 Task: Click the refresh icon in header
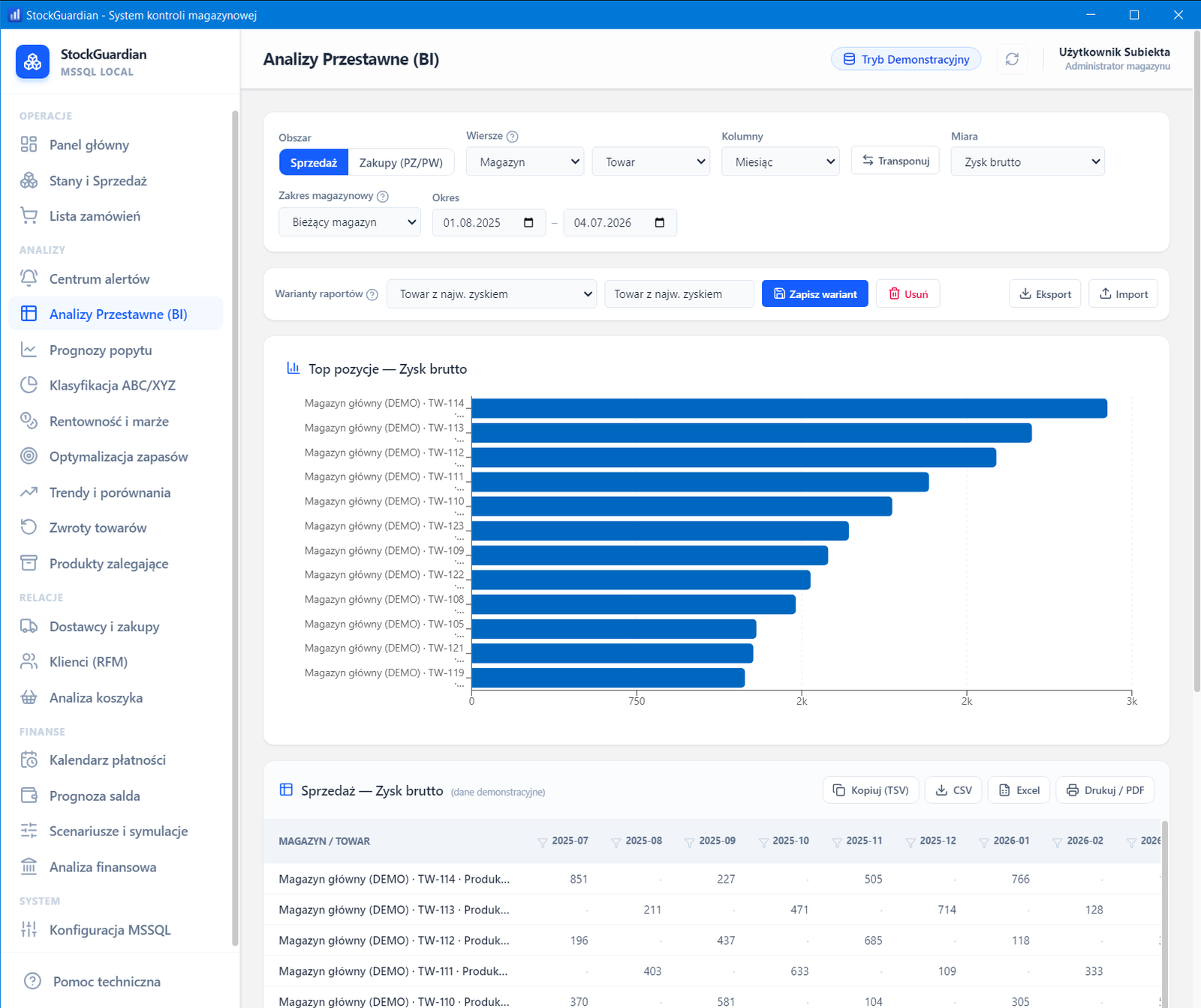tap(1012, 59)
